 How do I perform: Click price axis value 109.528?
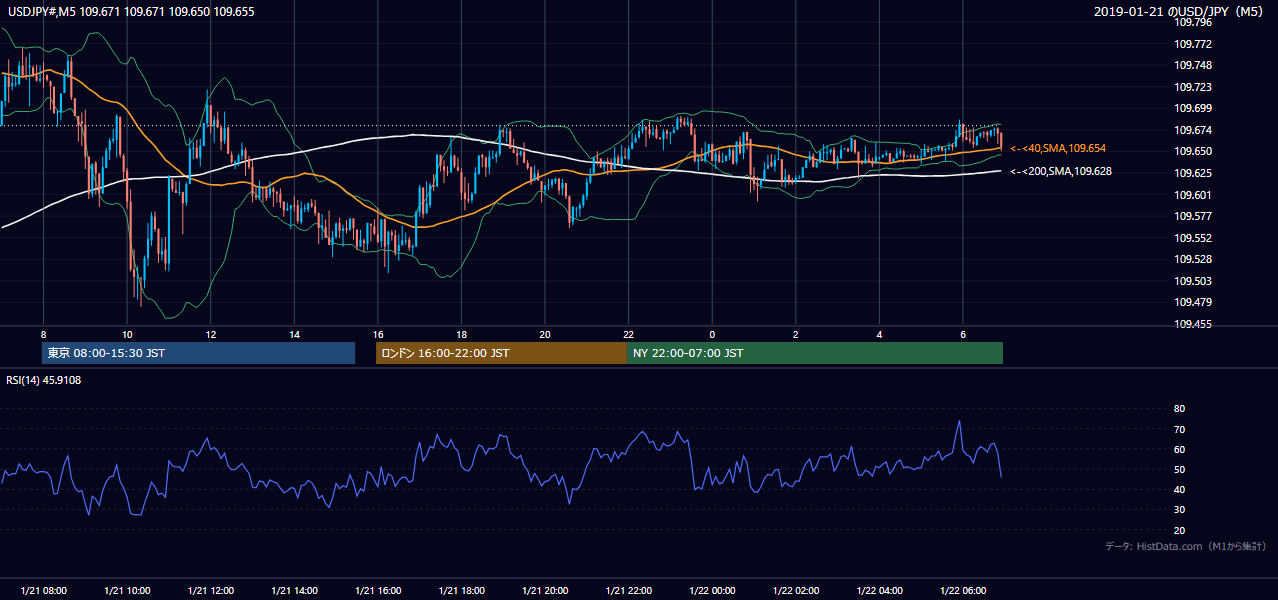tap(1193, 259)
